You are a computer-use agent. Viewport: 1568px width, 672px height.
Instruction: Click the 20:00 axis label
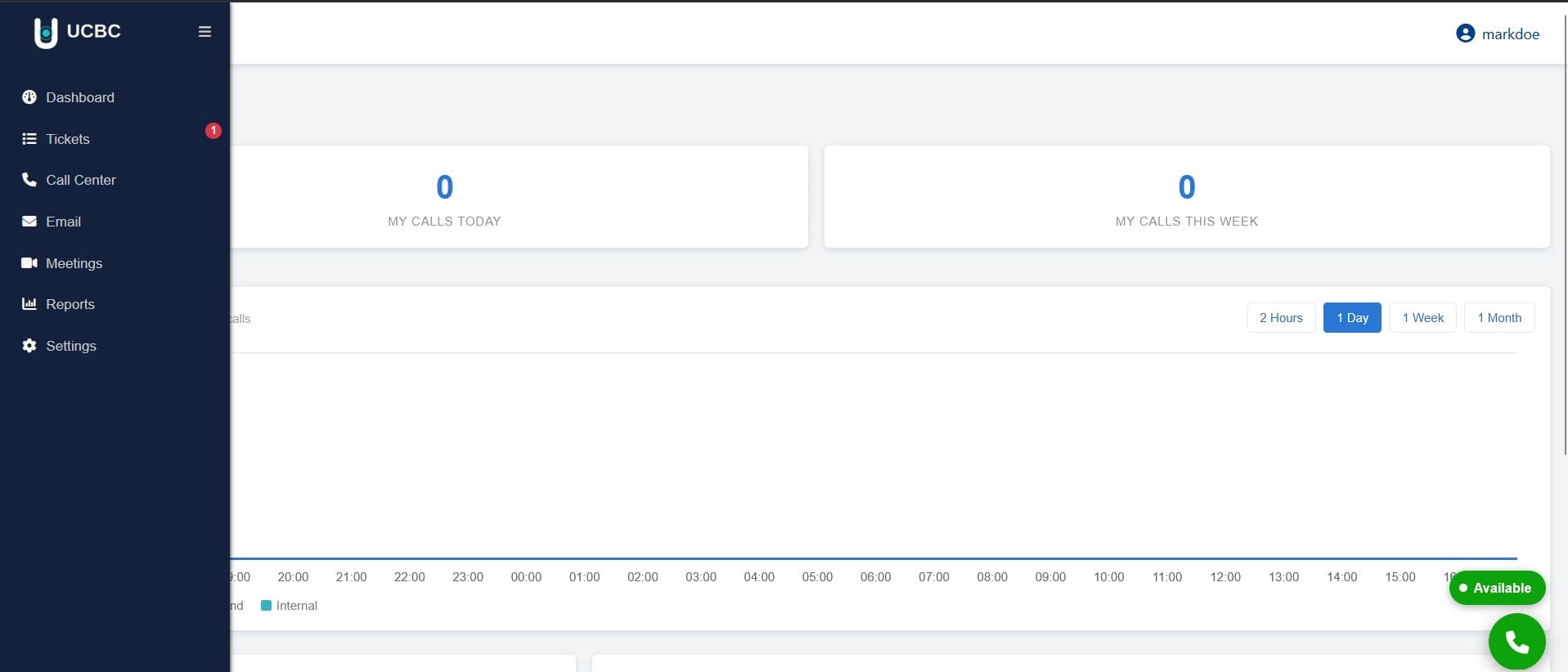coord(293,577)
